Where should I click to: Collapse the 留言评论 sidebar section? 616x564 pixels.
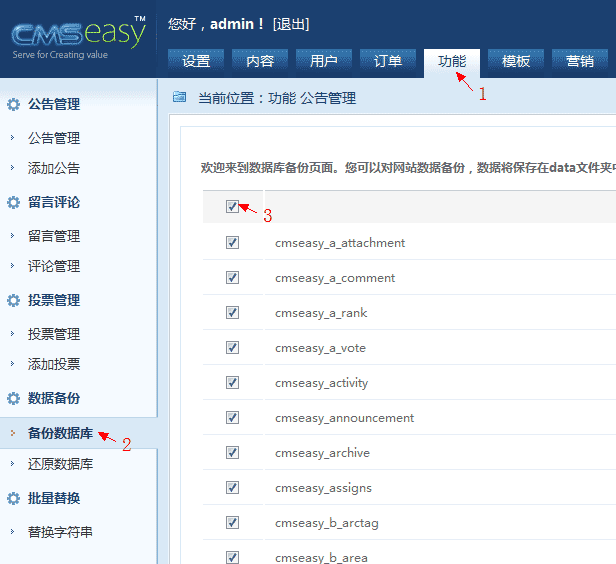pos(54,202)
